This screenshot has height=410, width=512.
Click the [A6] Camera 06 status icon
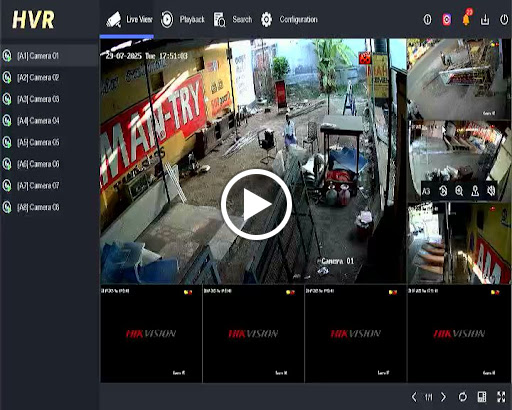pyautogui.click(x=7, y=164)
